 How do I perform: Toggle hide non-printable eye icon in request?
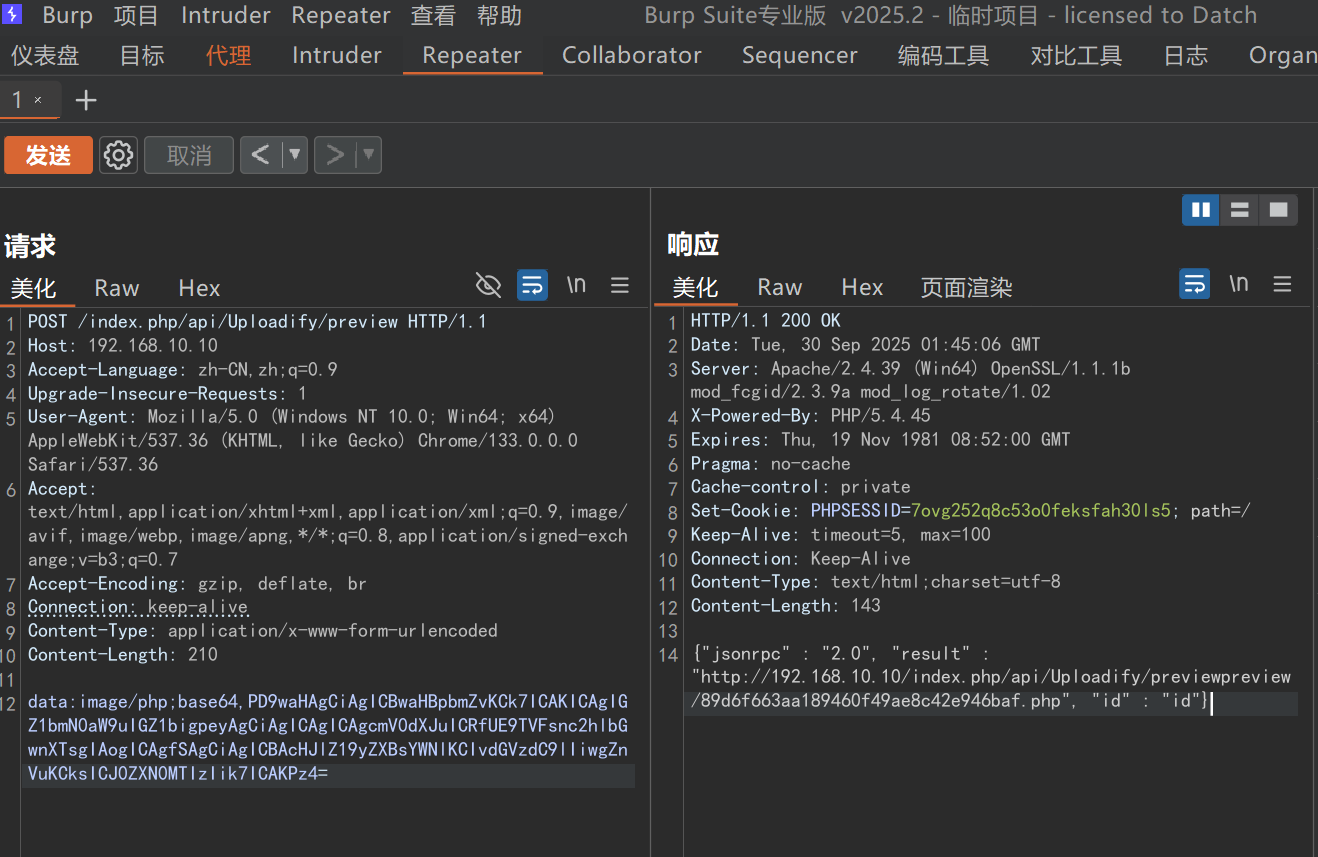(488, 286)
